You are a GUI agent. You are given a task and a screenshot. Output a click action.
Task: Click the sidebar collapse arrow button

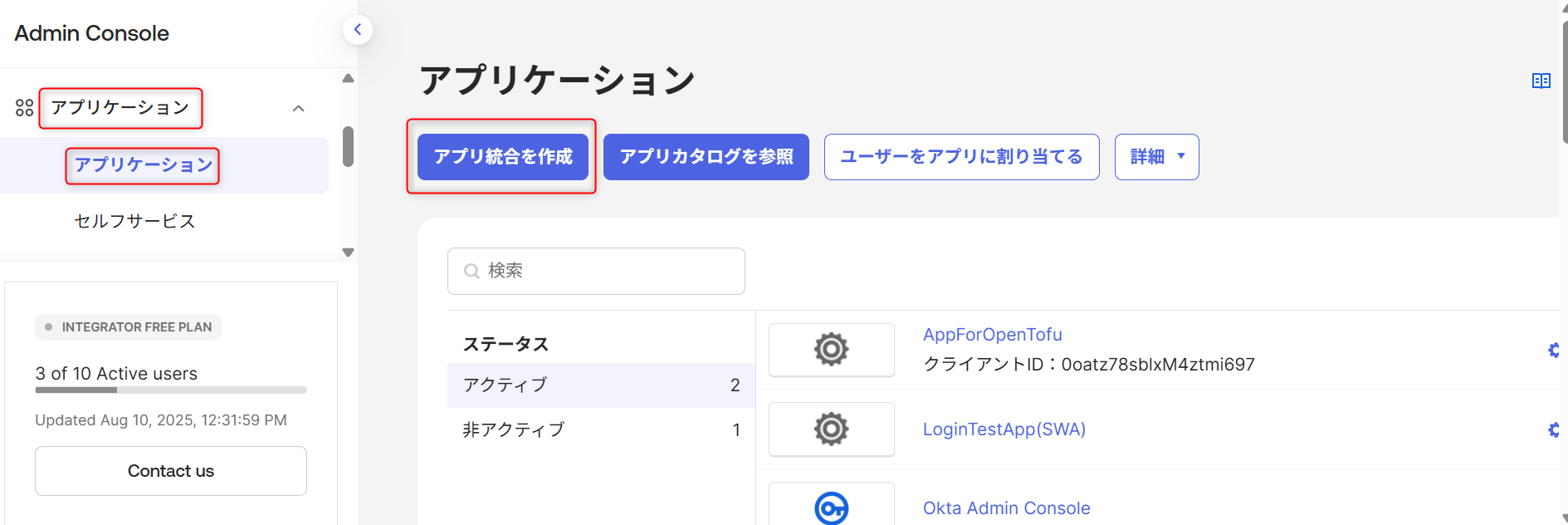357,30
